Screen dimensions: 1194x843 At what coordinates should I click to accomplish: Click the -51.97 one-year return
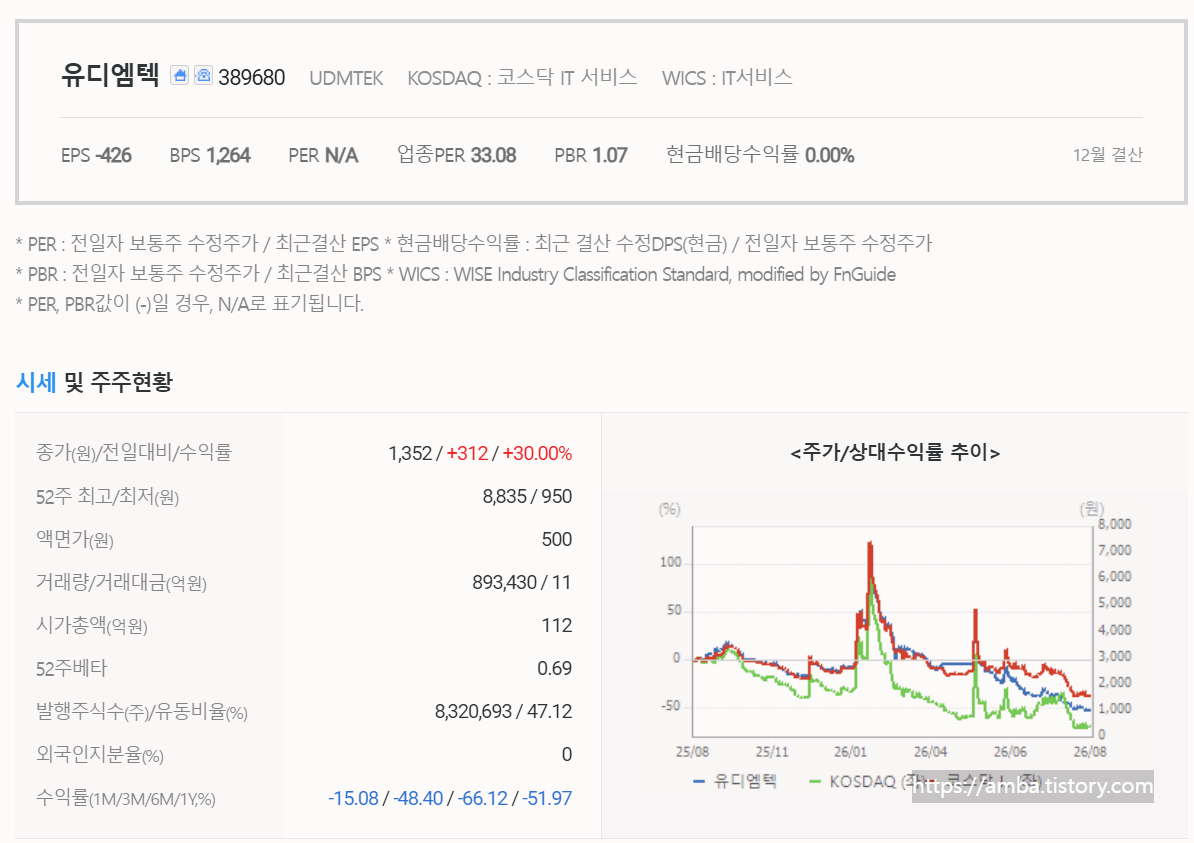547,798
